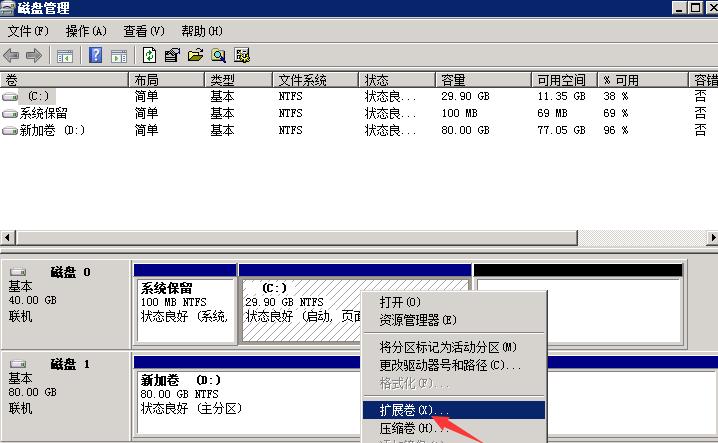The height and width of the screenshot is (443, 718).
Task: Click the horizontal scrollbar thumb
Action: click(297, 238)
